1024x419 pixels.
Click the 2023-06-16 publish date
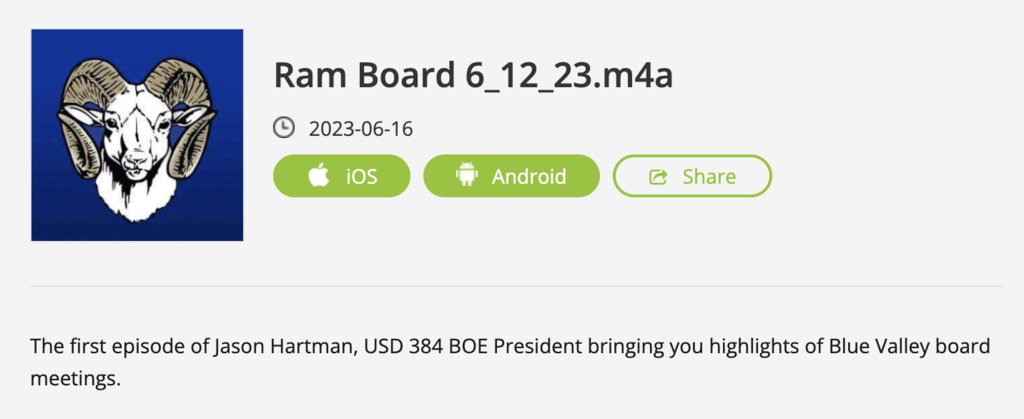pos(361,129)
